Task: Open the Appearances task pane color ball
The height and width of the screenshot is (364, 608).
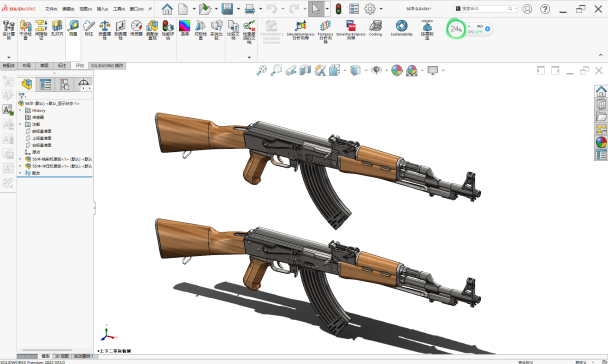Action: [x=601, y=142]
